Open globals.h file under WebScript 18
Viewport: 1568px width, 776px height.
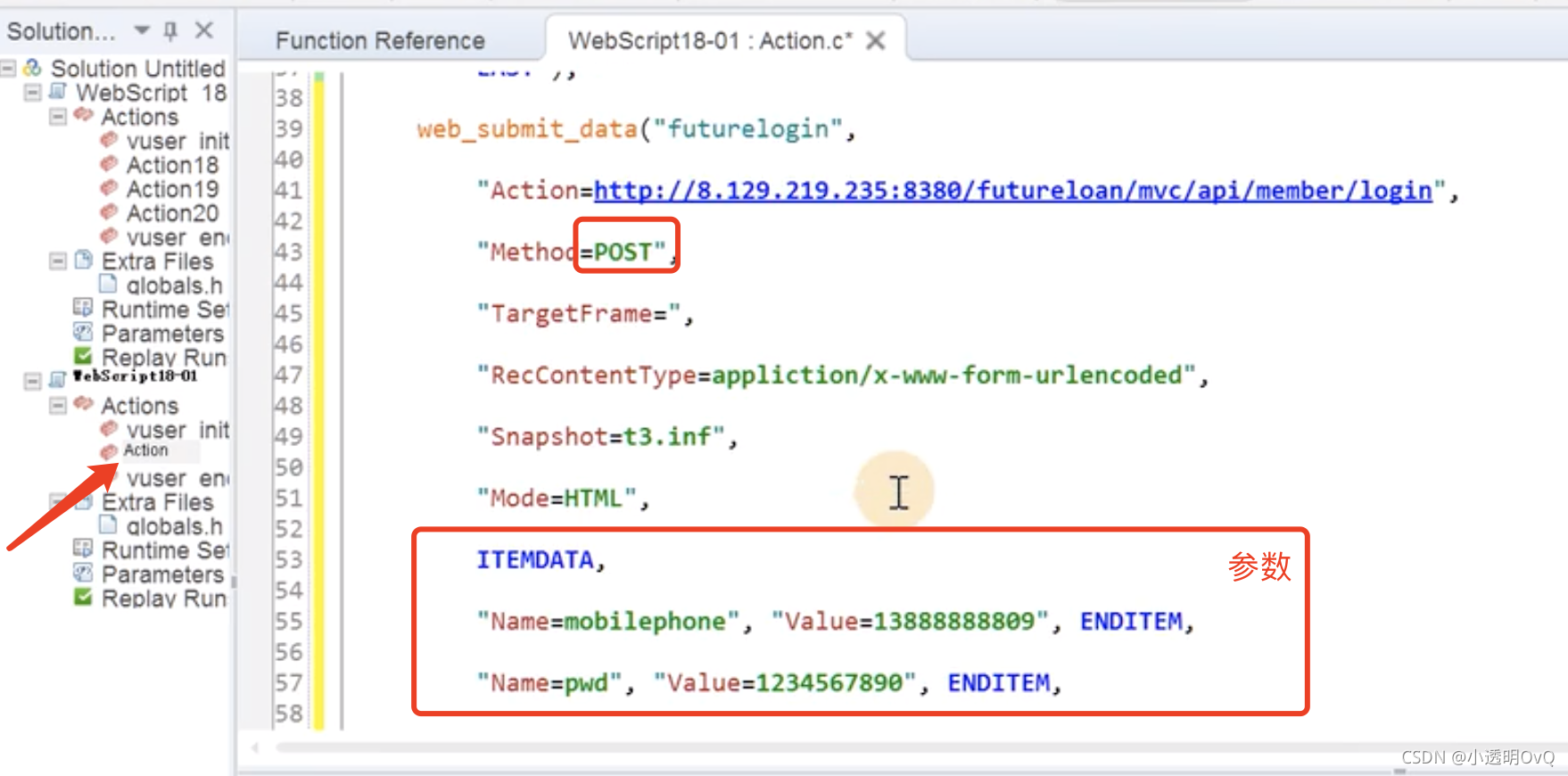174,285
